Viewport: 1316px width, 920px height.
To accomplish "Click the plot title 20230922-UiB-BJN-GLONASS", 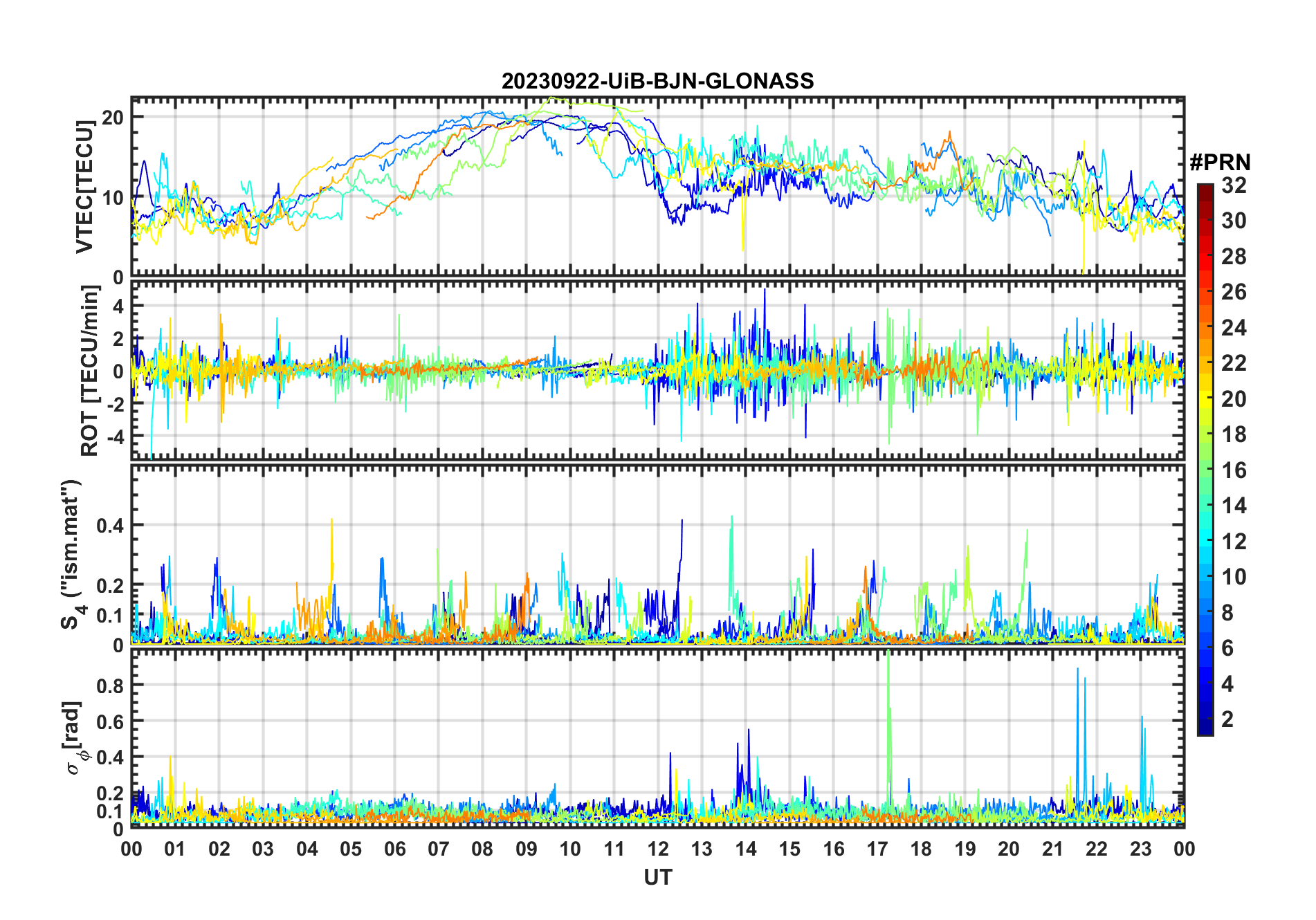I will point(657,82).
